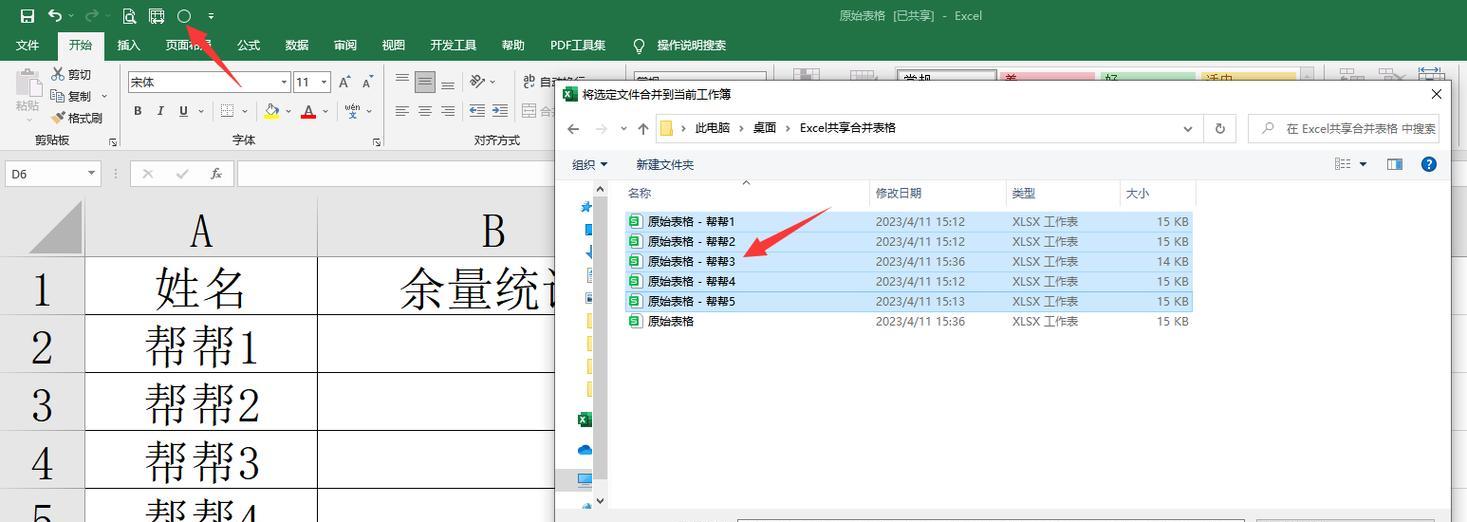Undo the last action

pos(55,16)
